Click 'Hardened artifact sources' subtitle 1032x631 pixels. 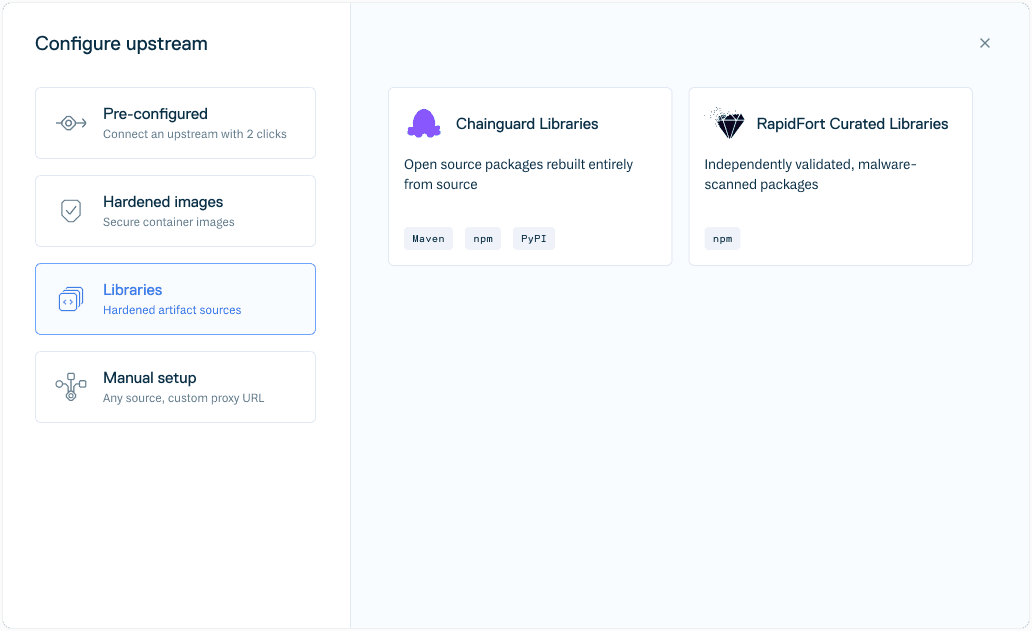172,310
